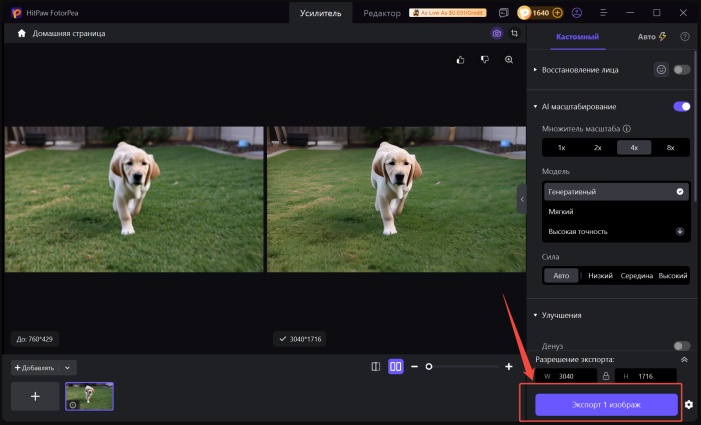Viewport: 701px width, 425px height.
Task: Collapse the Разрешение экспорта panel
Action: (x=684, y=360)
